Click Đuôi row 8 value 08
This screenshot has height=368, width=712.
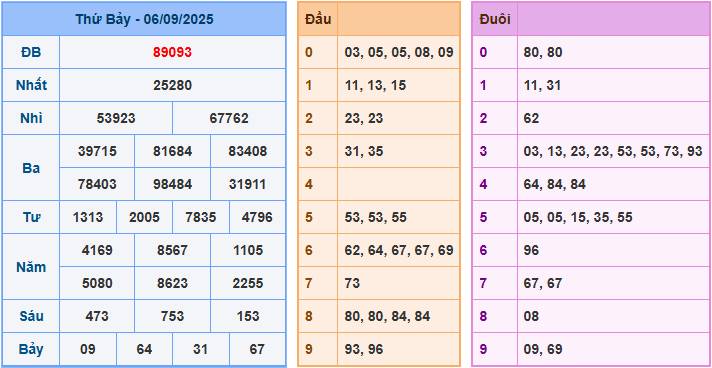(x=531, y=316)
